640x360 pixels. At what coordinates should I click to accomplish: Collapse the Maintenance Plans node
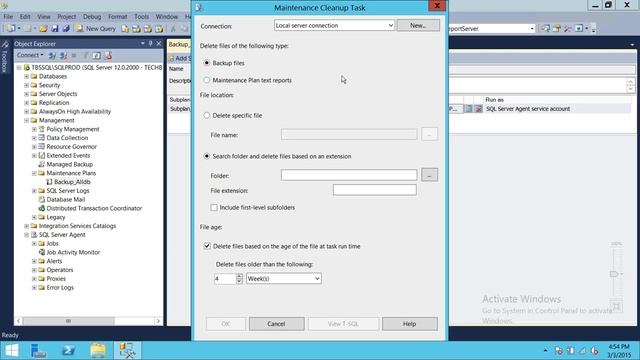click(x=34, y=173)
